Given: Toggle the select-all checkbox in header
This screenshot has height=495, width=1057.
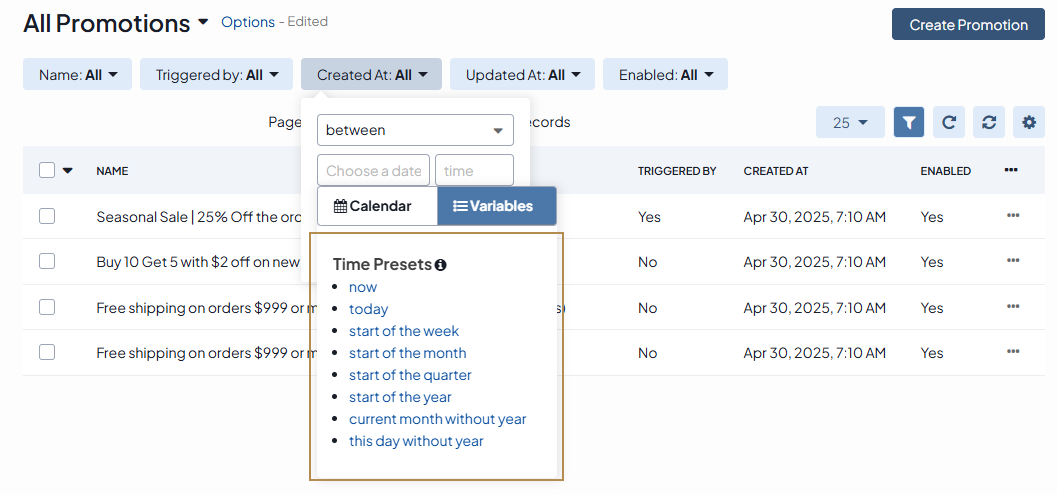Looking at the screenshot, I should tap(47, 170).
